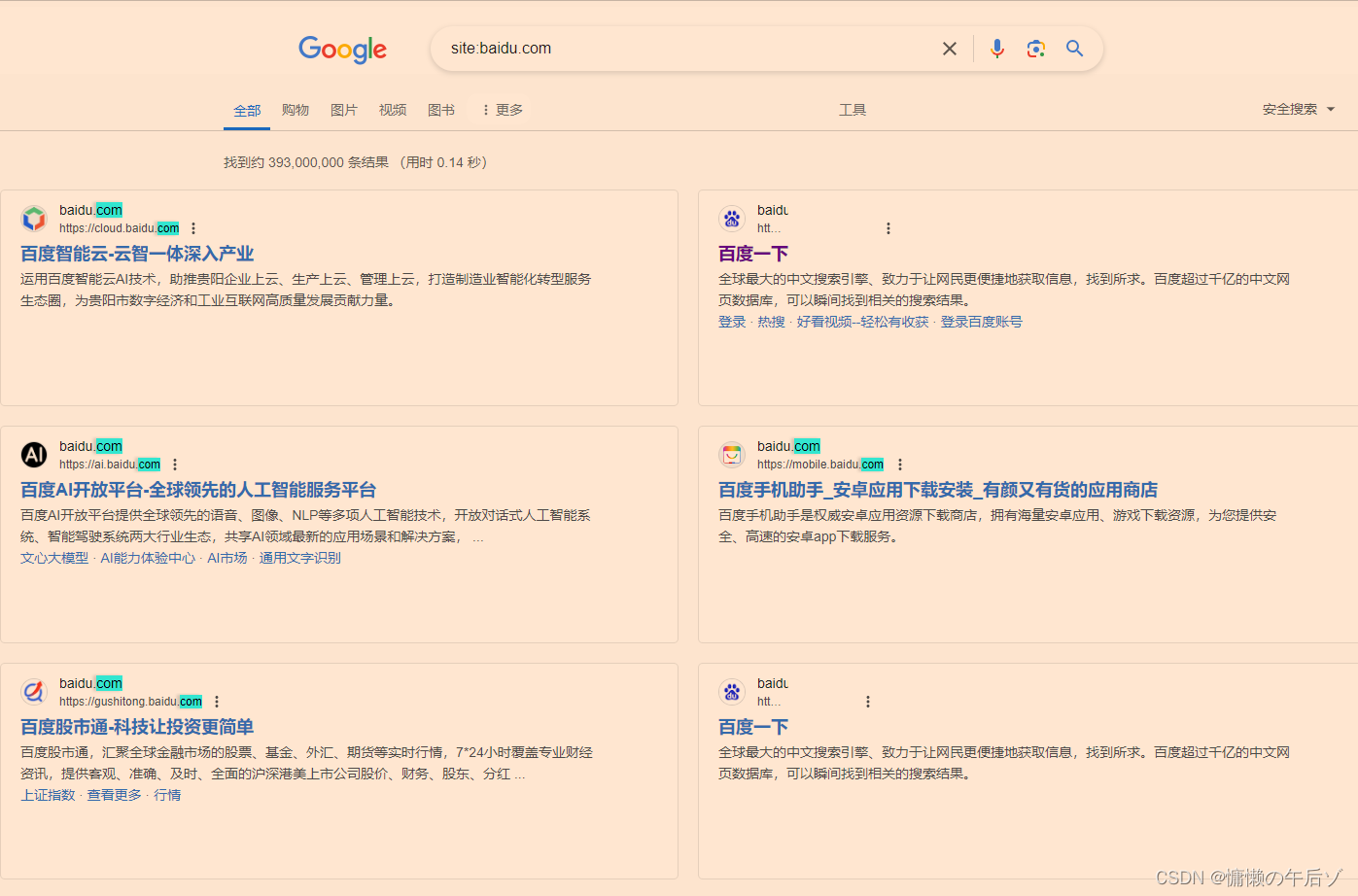Click the https://mobile.baidu.com URL text
1358x896 pixels.
(x=820, y=465)
